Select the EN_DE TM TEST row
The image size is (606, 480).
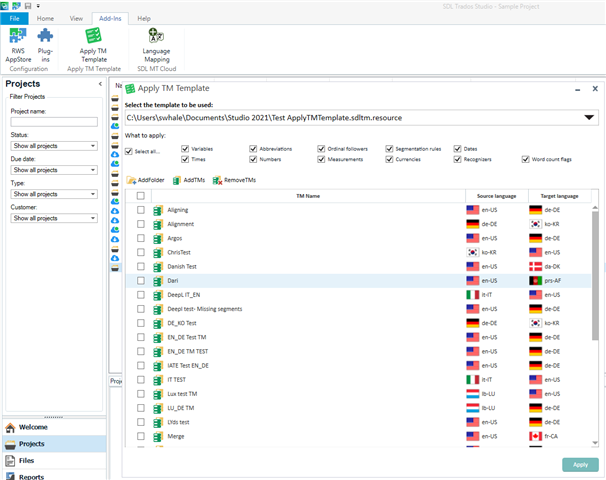[x=358, y=352]
